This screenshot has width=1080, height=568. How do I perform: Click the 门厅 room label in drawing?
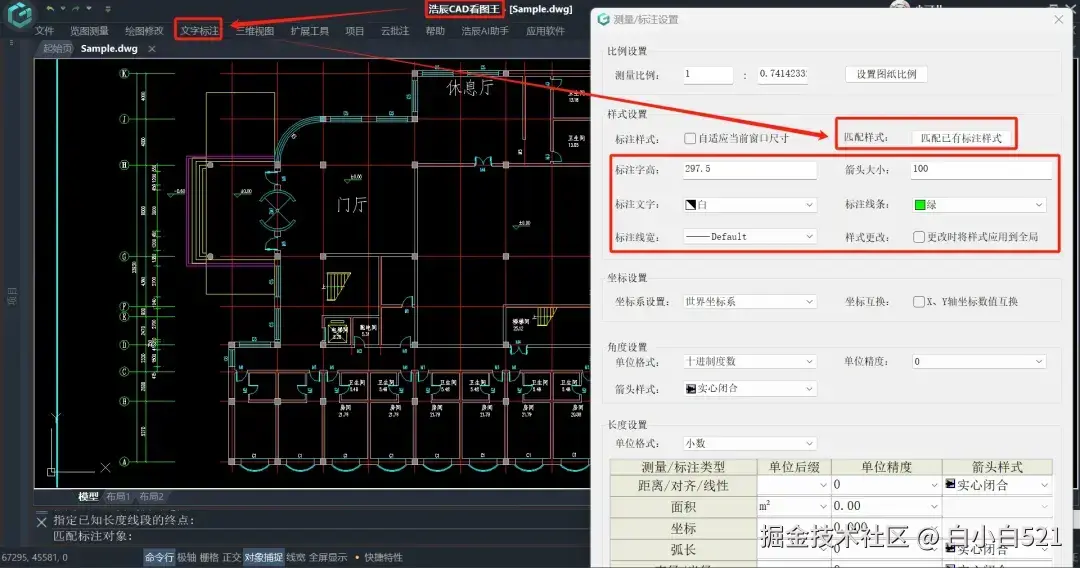tap(352, 204)
